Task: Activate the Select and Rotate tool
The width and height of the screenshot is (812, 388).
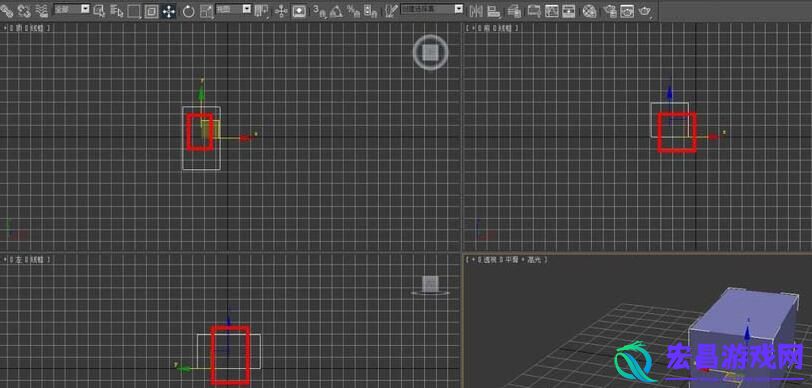Action: 188,11
